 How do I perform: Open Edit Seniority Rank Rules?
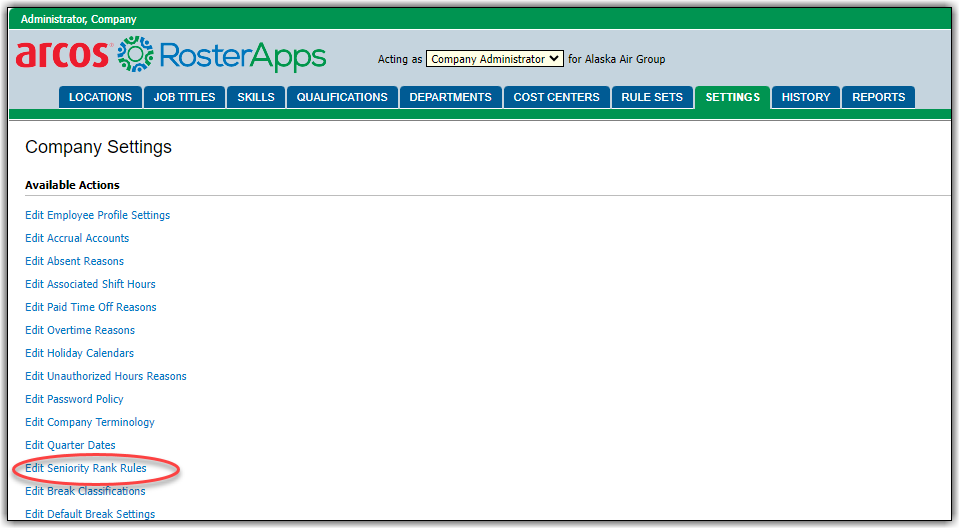(x=85, y=468)
